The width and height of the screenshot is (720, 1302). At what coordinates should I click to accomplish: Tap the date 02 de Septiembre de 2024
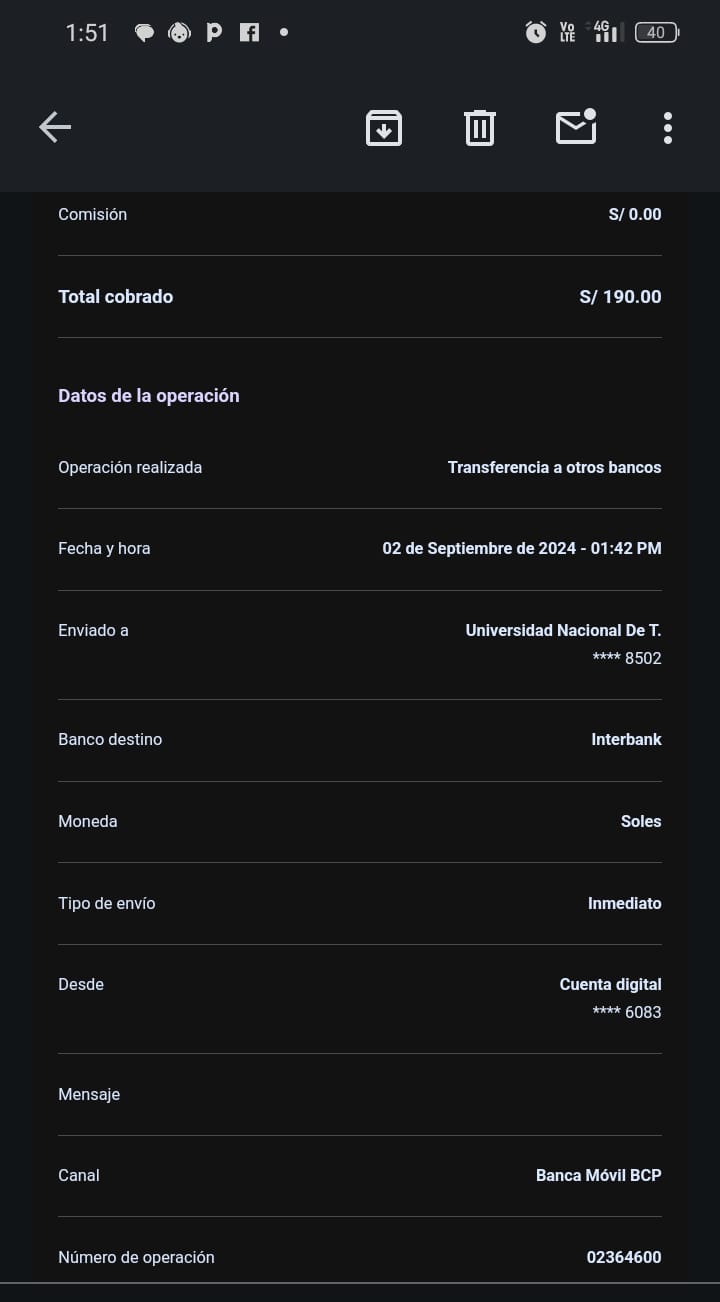click(x=479, y=548)
